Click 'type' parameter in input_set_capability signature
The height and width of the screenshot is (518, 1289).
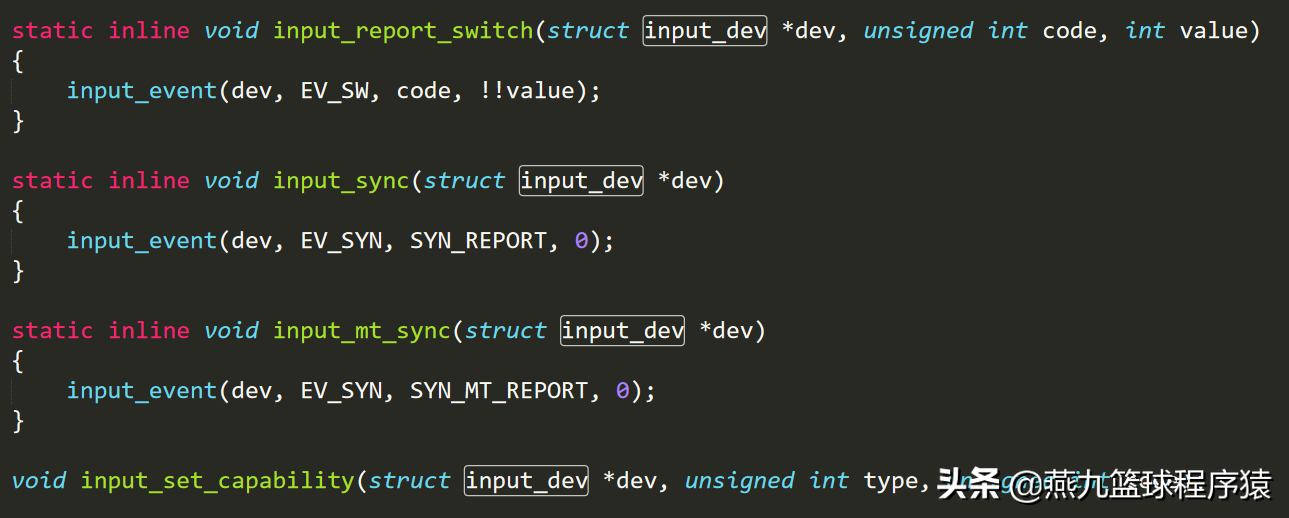tap(891, 481)
